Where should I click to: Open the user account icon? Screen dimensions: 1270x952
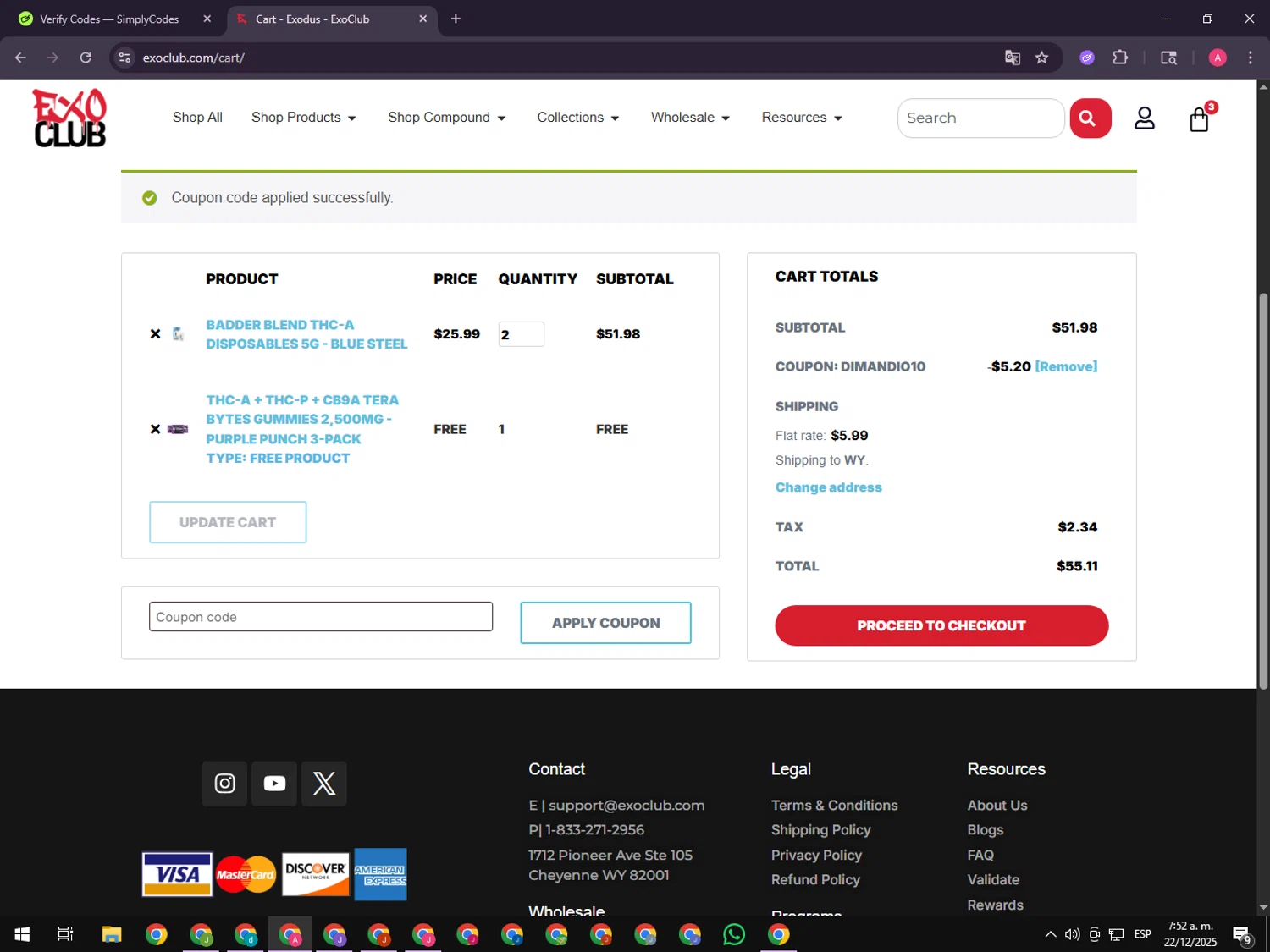coord(1144,118)
